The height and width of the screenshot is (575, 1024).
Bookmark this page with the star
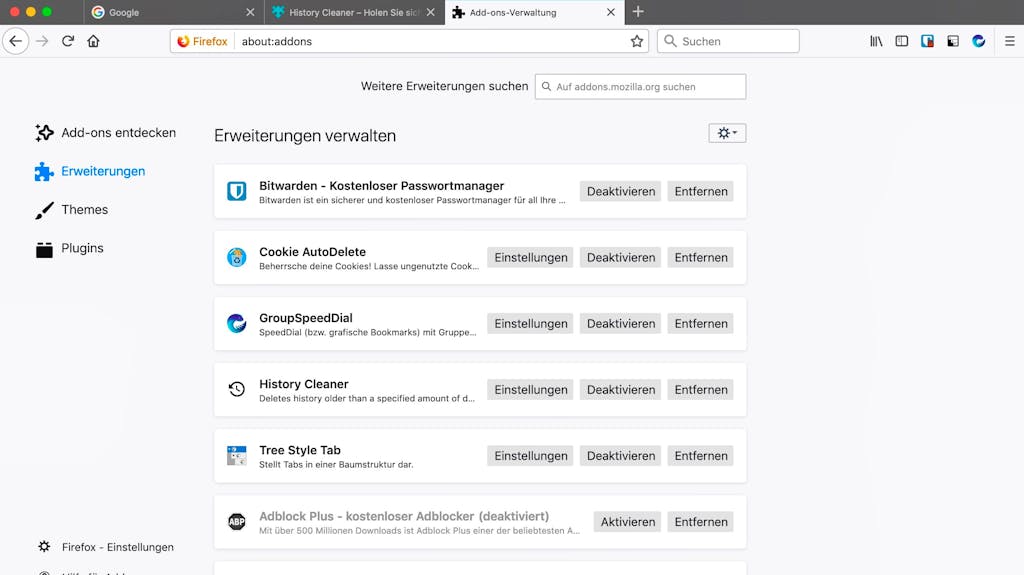pyautogui.click(x=637, y=41)
